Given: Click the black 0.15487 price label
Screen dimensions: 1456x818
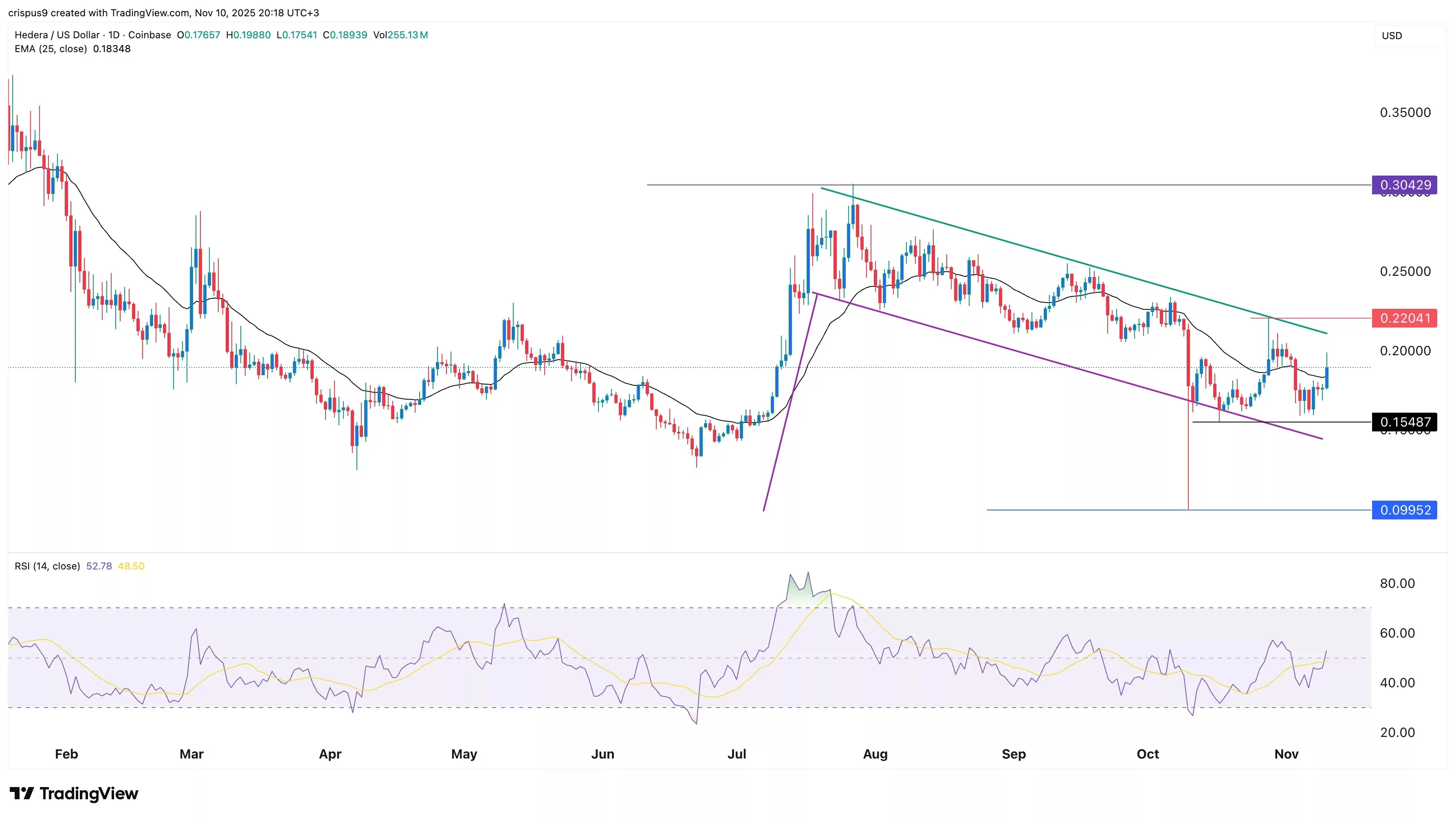Looking at the screenshot, I should 1405,422.
